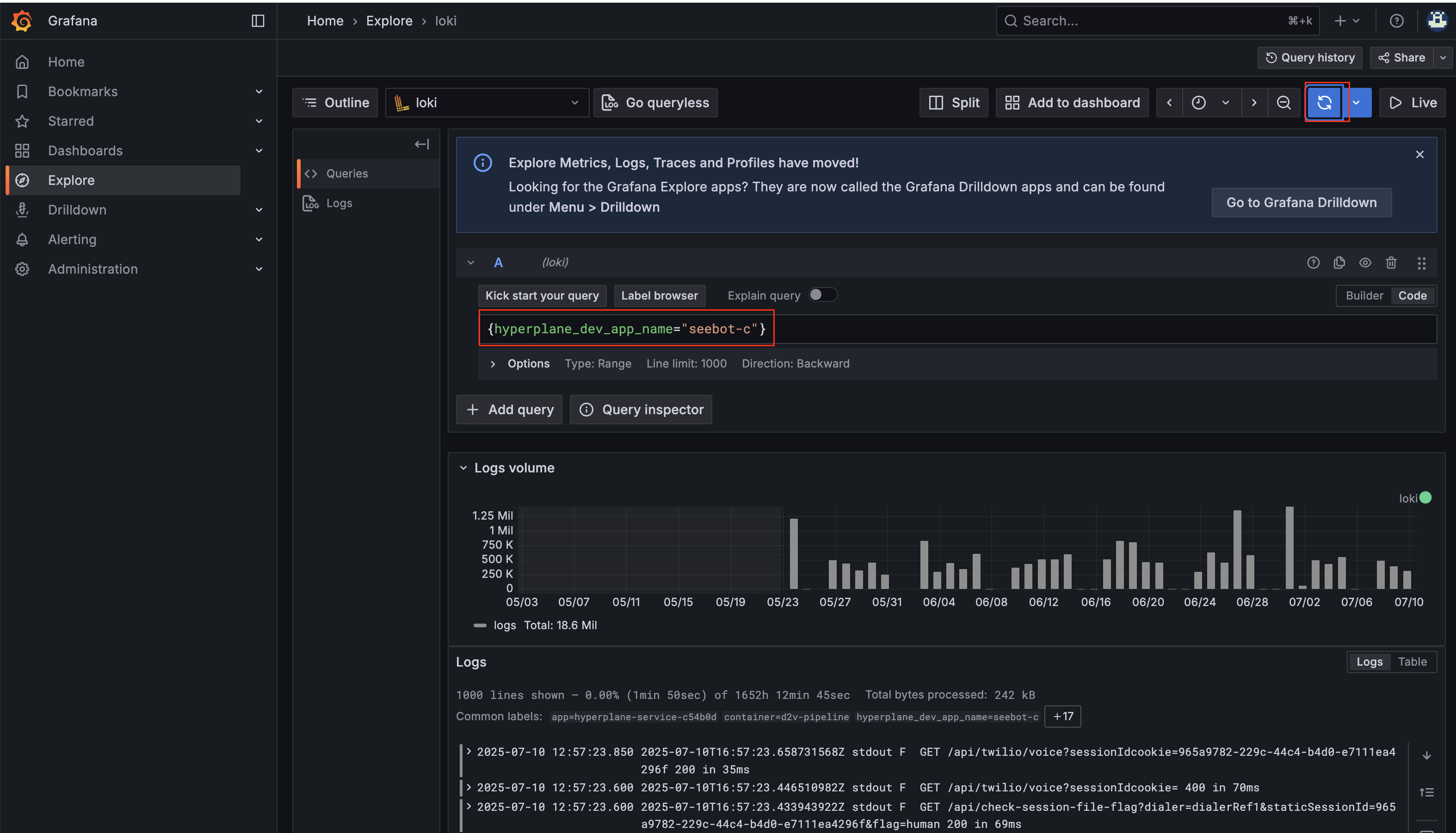1456x833 pixels.
Task: Expand Bookmarks section in sidebar
Action: (259, 92)
